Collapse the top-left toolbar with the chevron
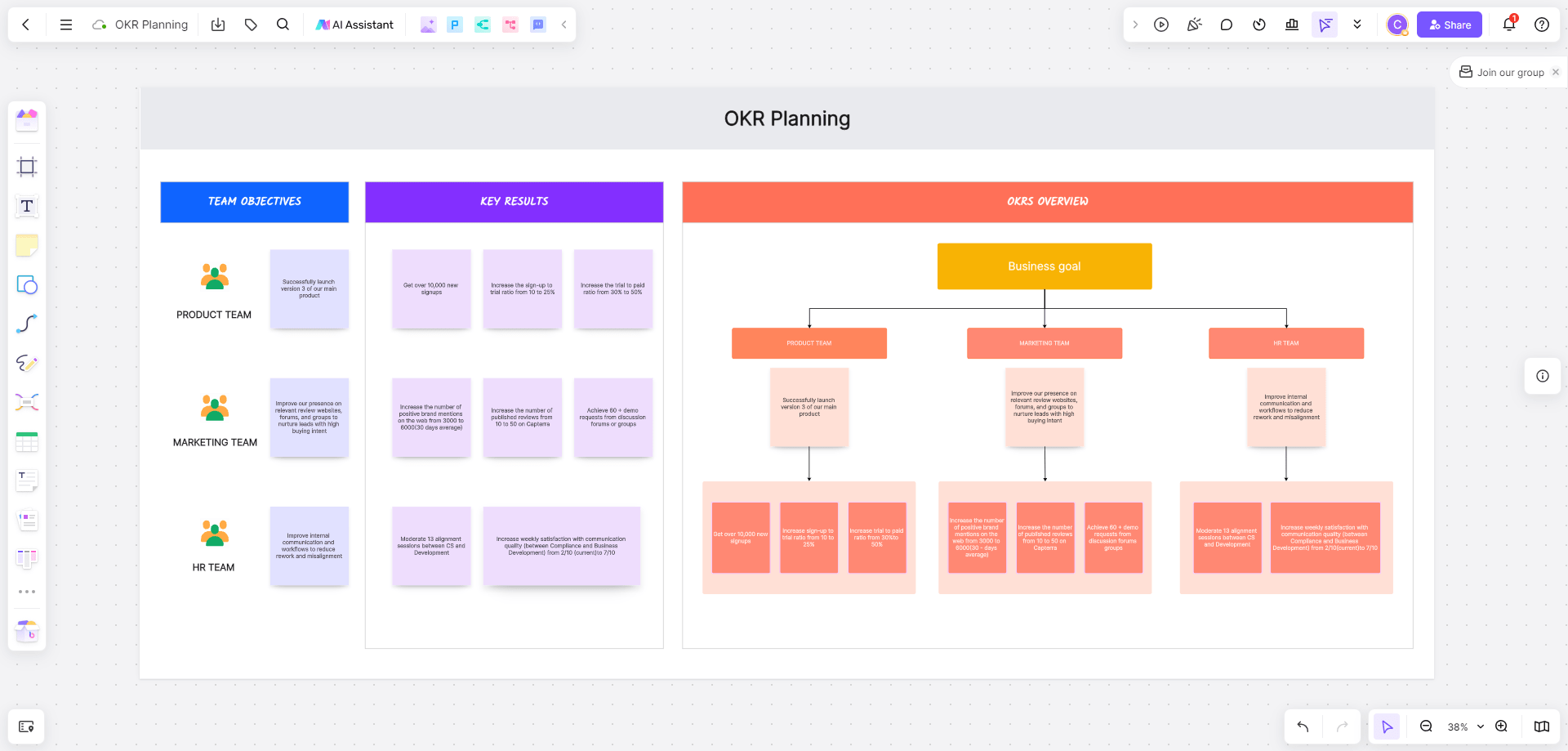 [x=563, y=25]
